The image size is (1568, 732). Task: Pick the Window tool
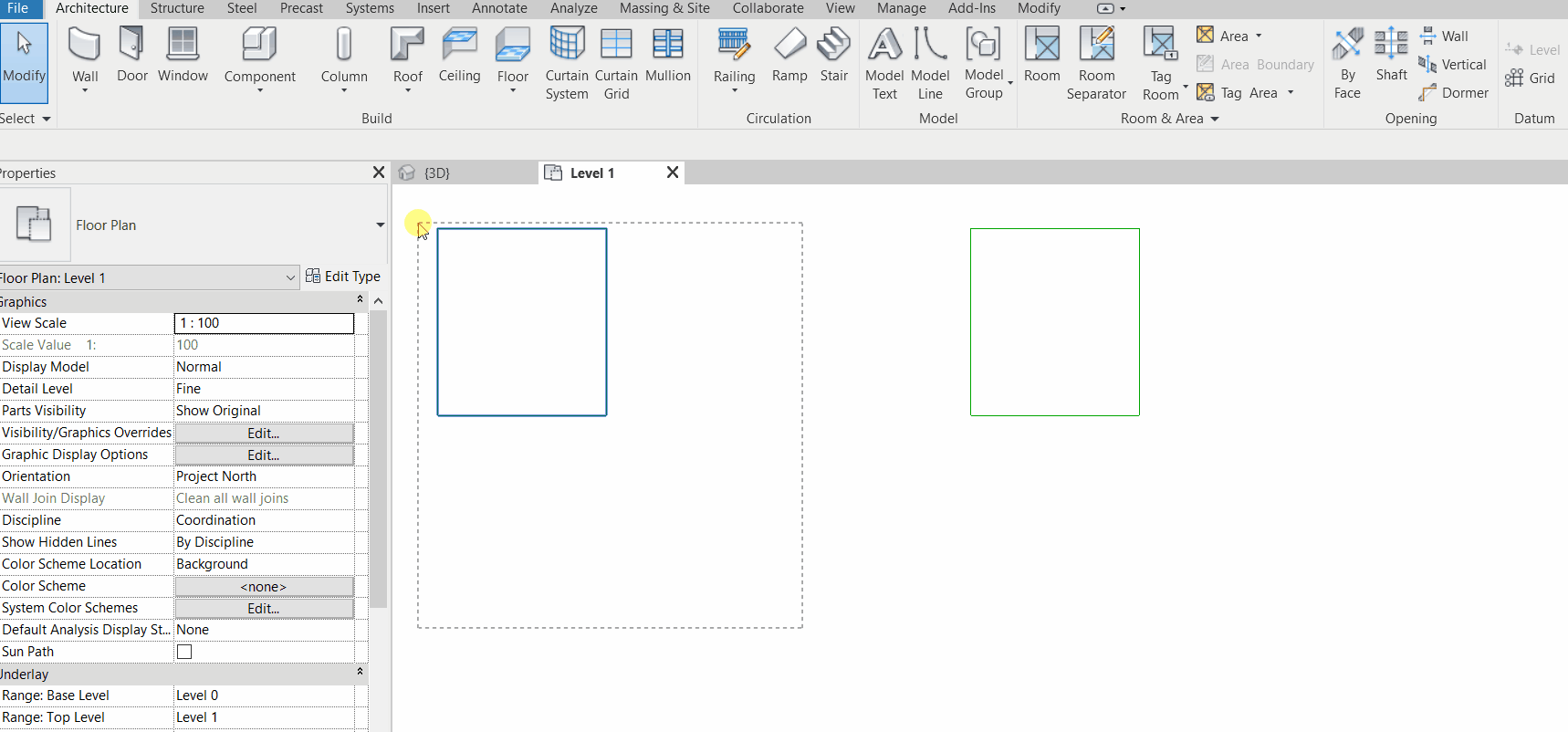183,57
